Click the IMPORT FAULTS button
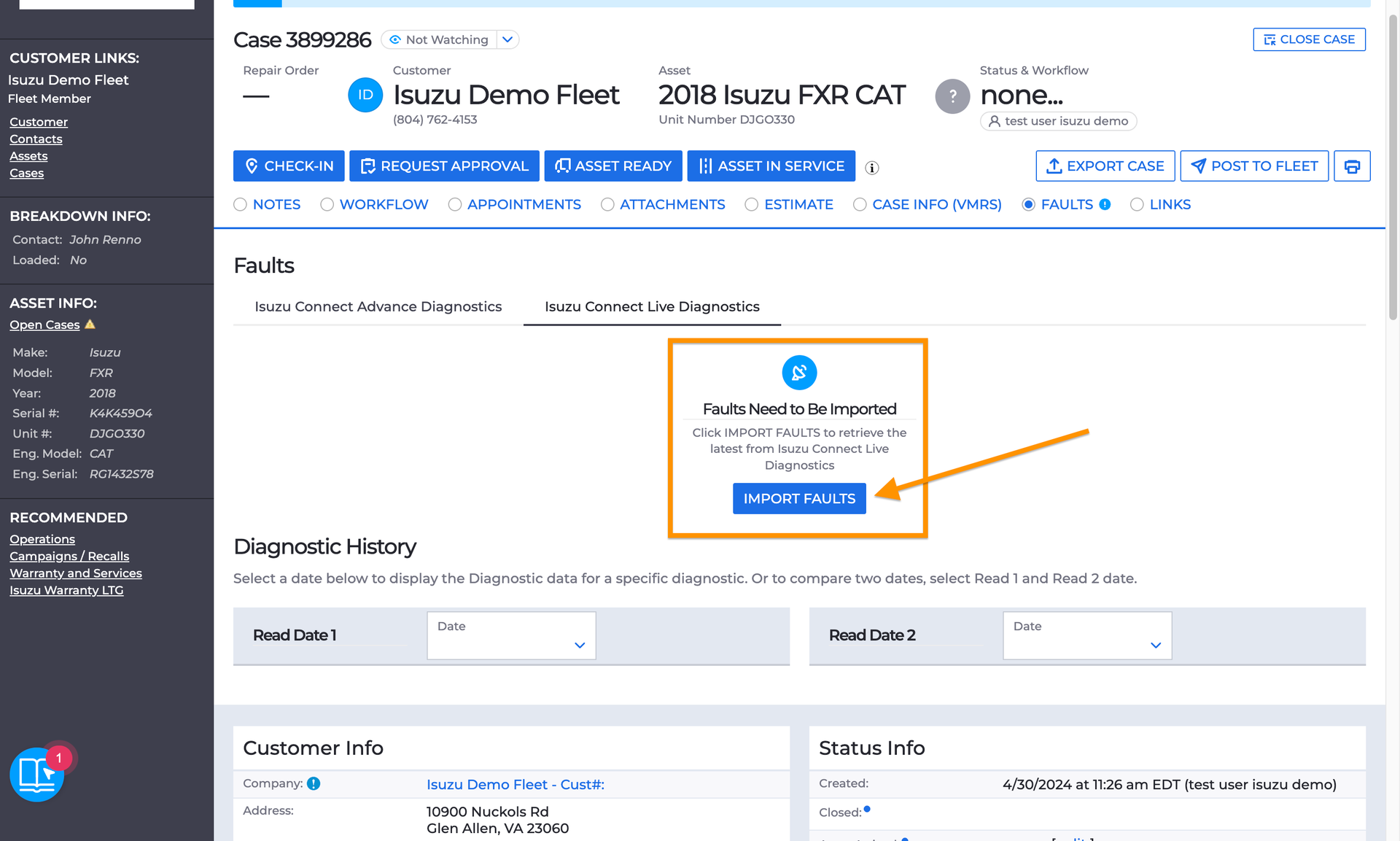1400x841 pixels. pos(799,499)
